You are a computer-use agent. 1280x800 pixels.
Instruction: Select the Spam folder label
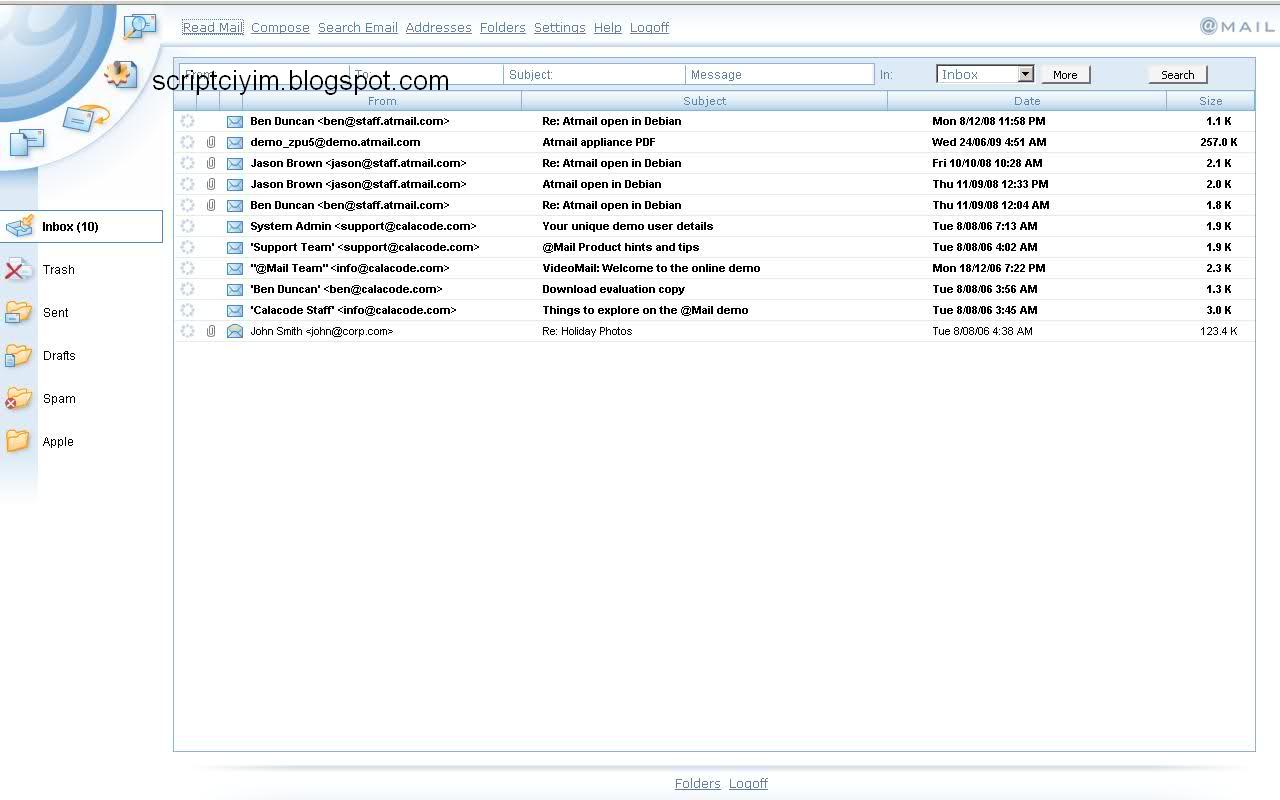click(59, 399)
